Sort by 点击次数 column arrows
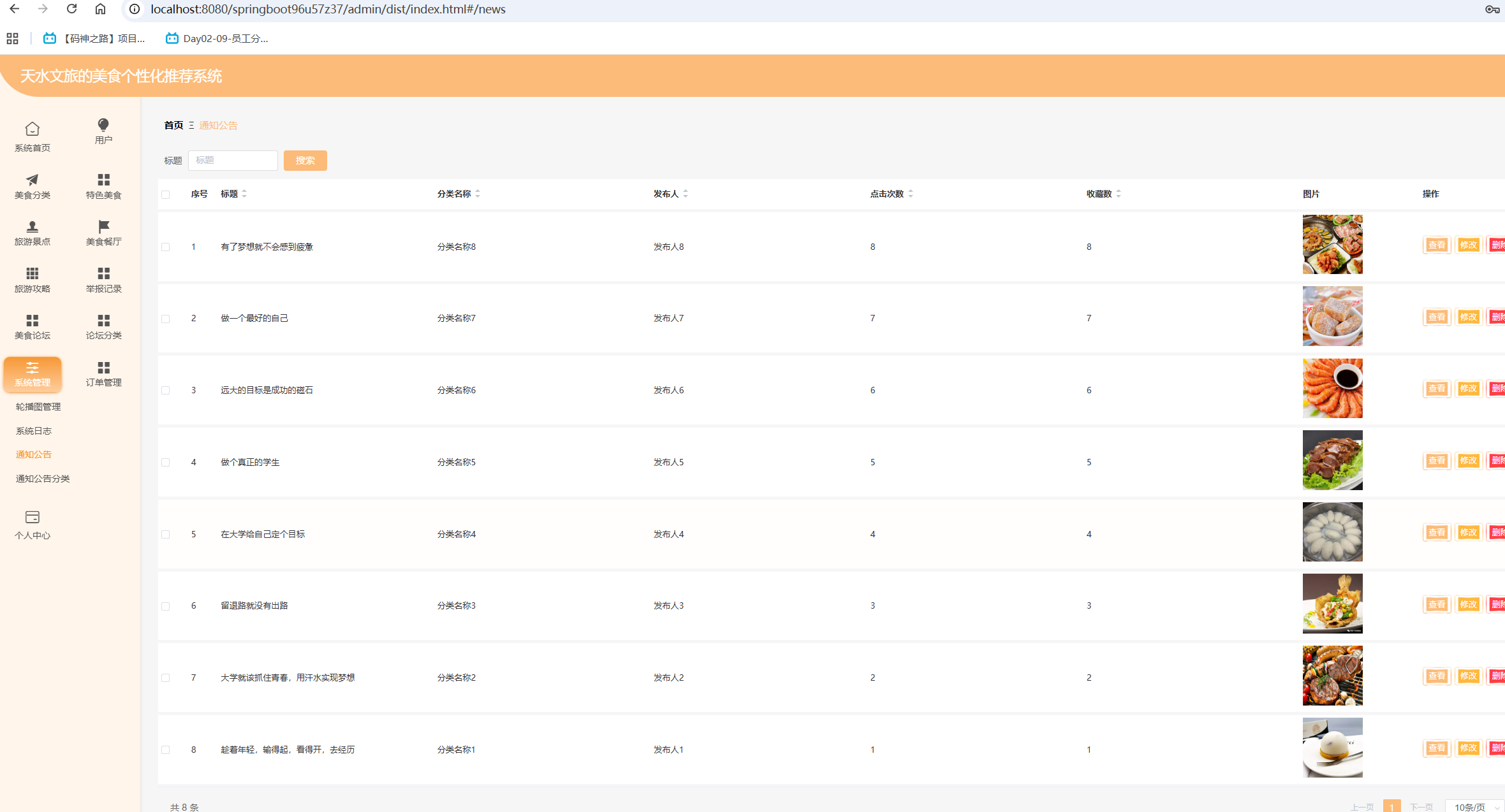This screenshot has width=1505, height=812. click(x=911, y=194)
